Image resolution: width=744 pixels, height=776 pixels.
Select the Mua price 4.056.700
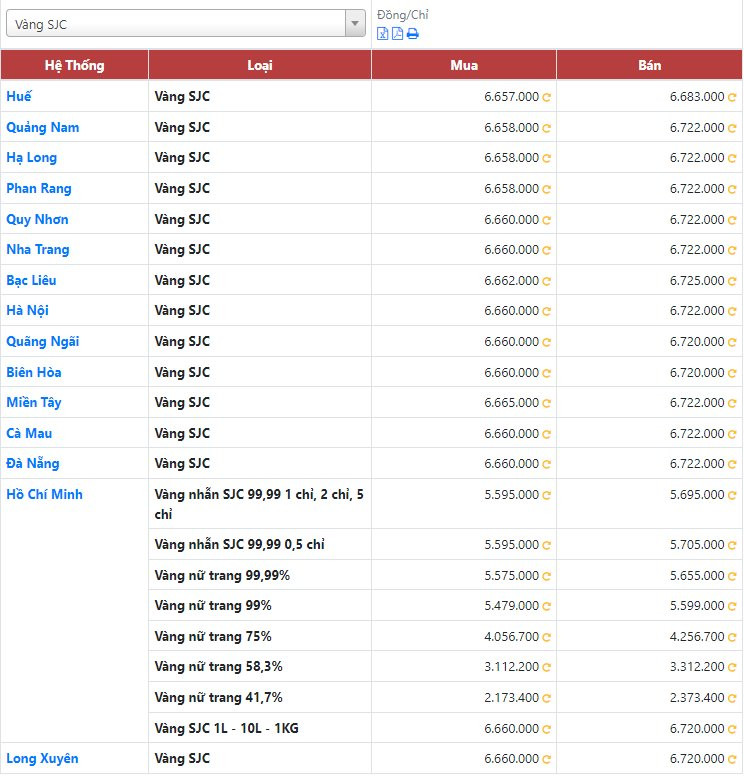[511, 636]
